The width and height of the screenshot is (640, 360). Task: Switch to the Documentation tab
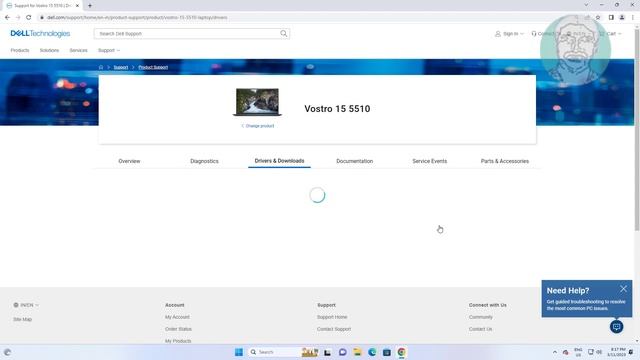[354, 161]
